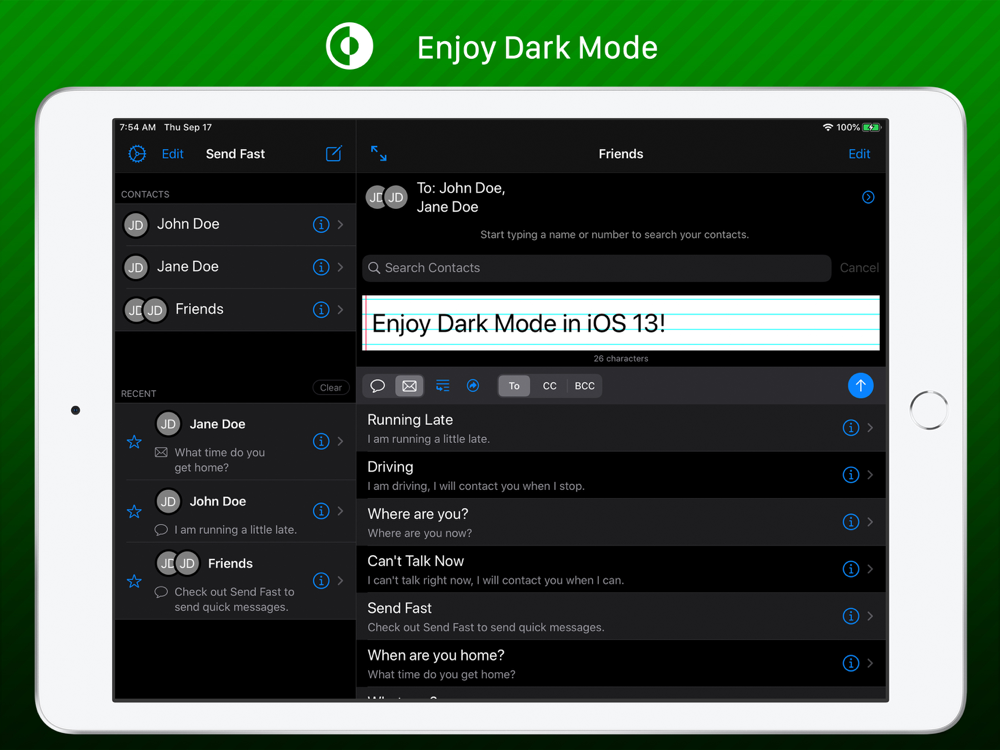The width and height of the screenshot is (1000, 750).
Task: Tap the compose new message icon
Action: (334, 154)
